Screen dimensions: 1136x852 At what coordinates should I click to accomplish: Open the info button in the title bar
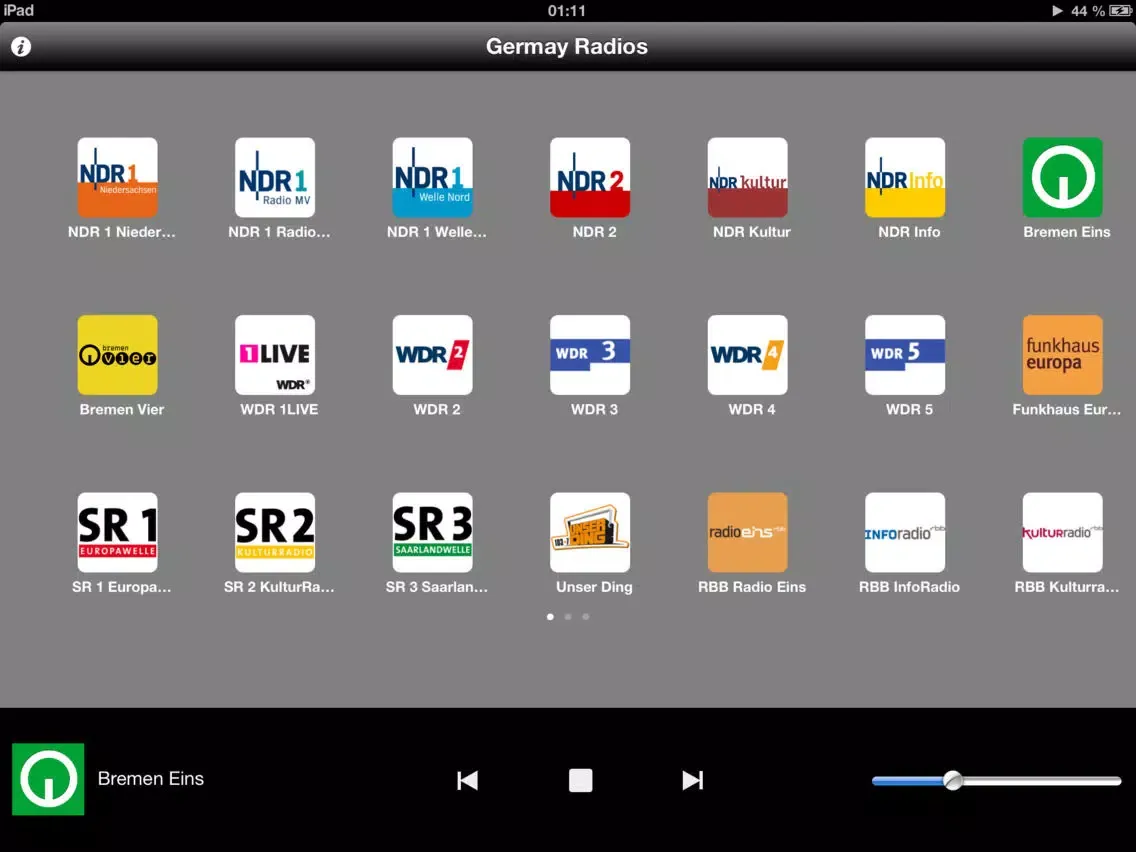(21, 47)
